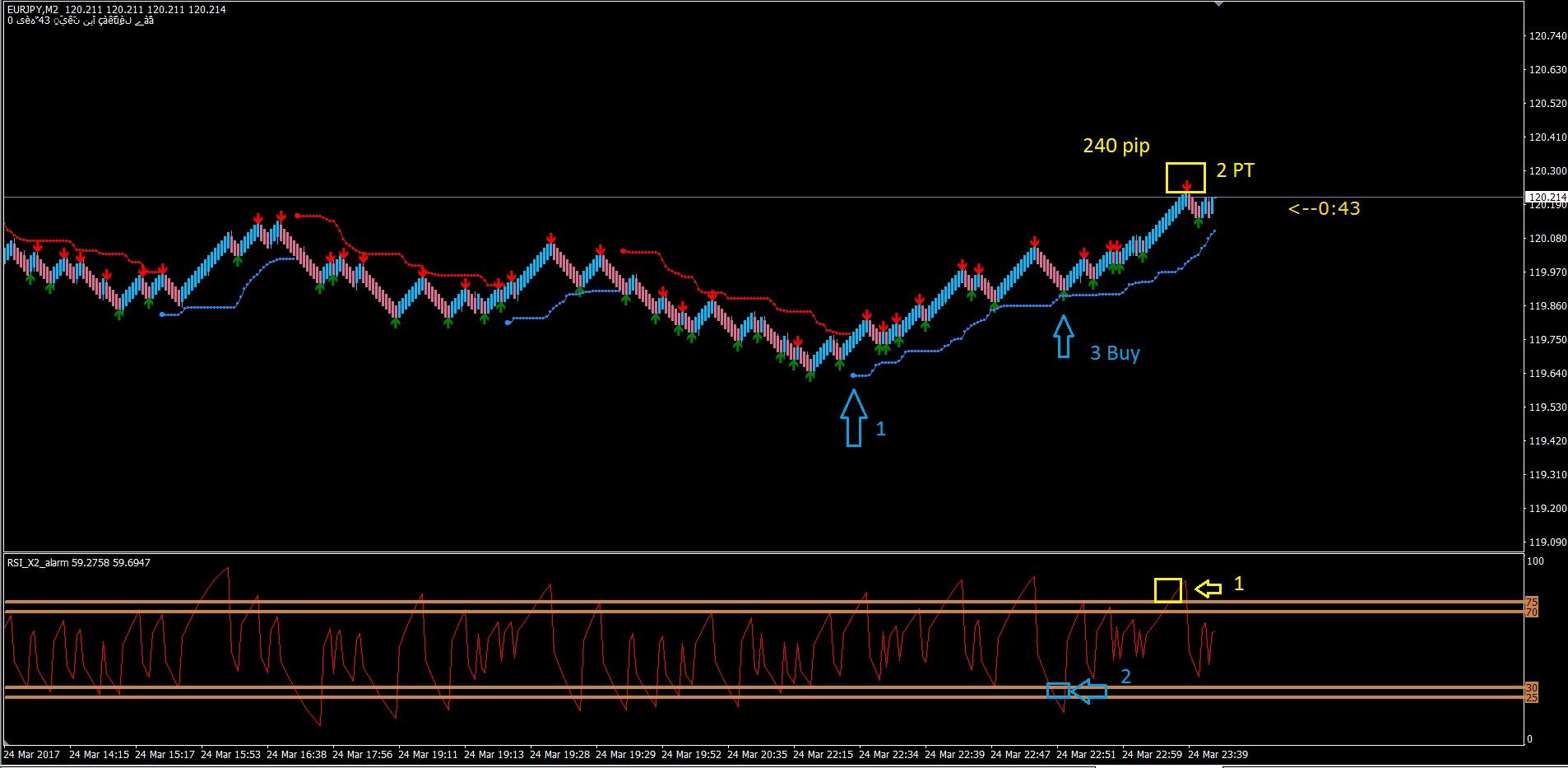Screen dimensions: 1568x768
Task: Click the RSI level label 30
Action: 1532,687
